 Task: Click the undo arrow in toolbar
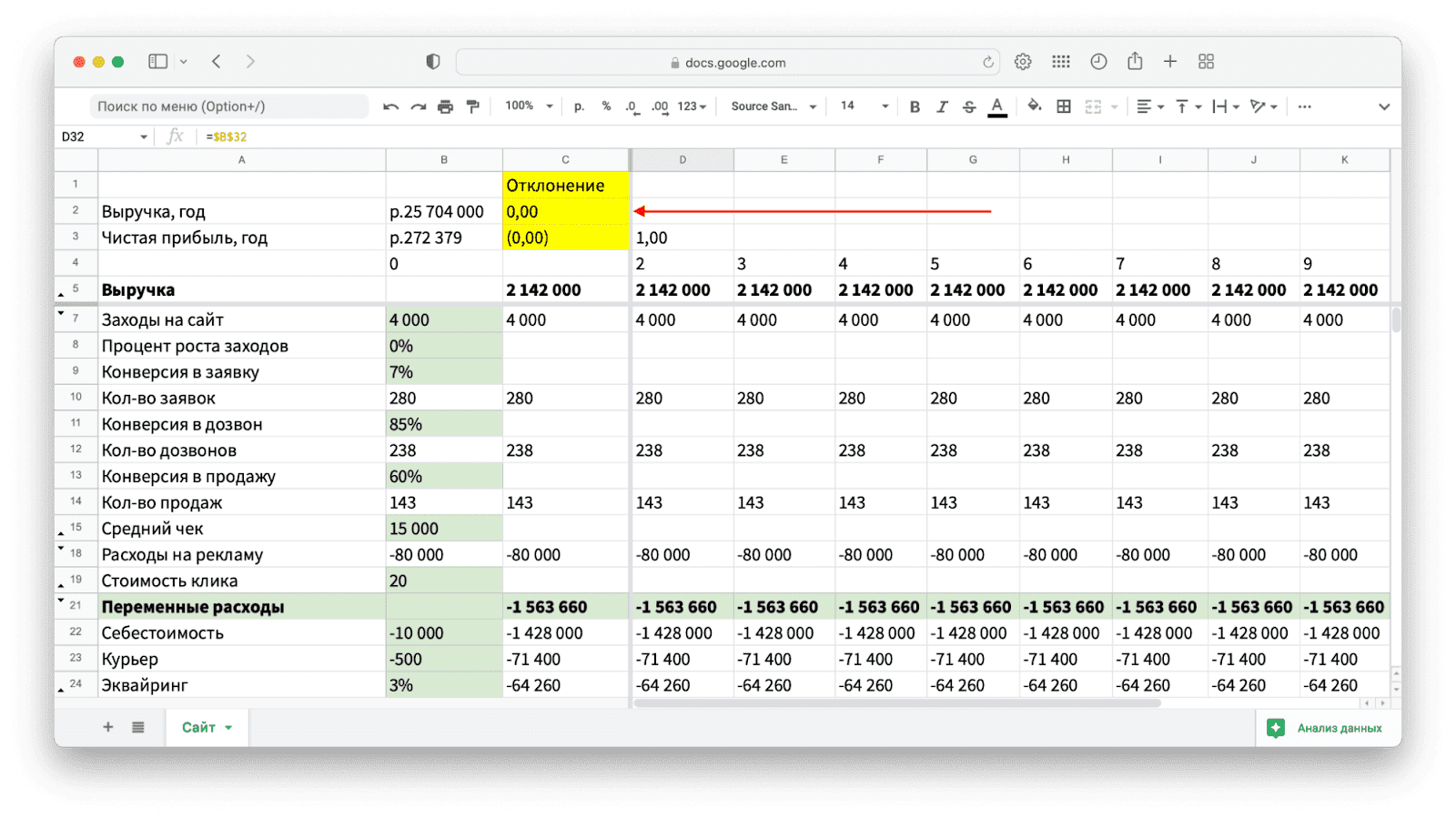pos(391,106)
